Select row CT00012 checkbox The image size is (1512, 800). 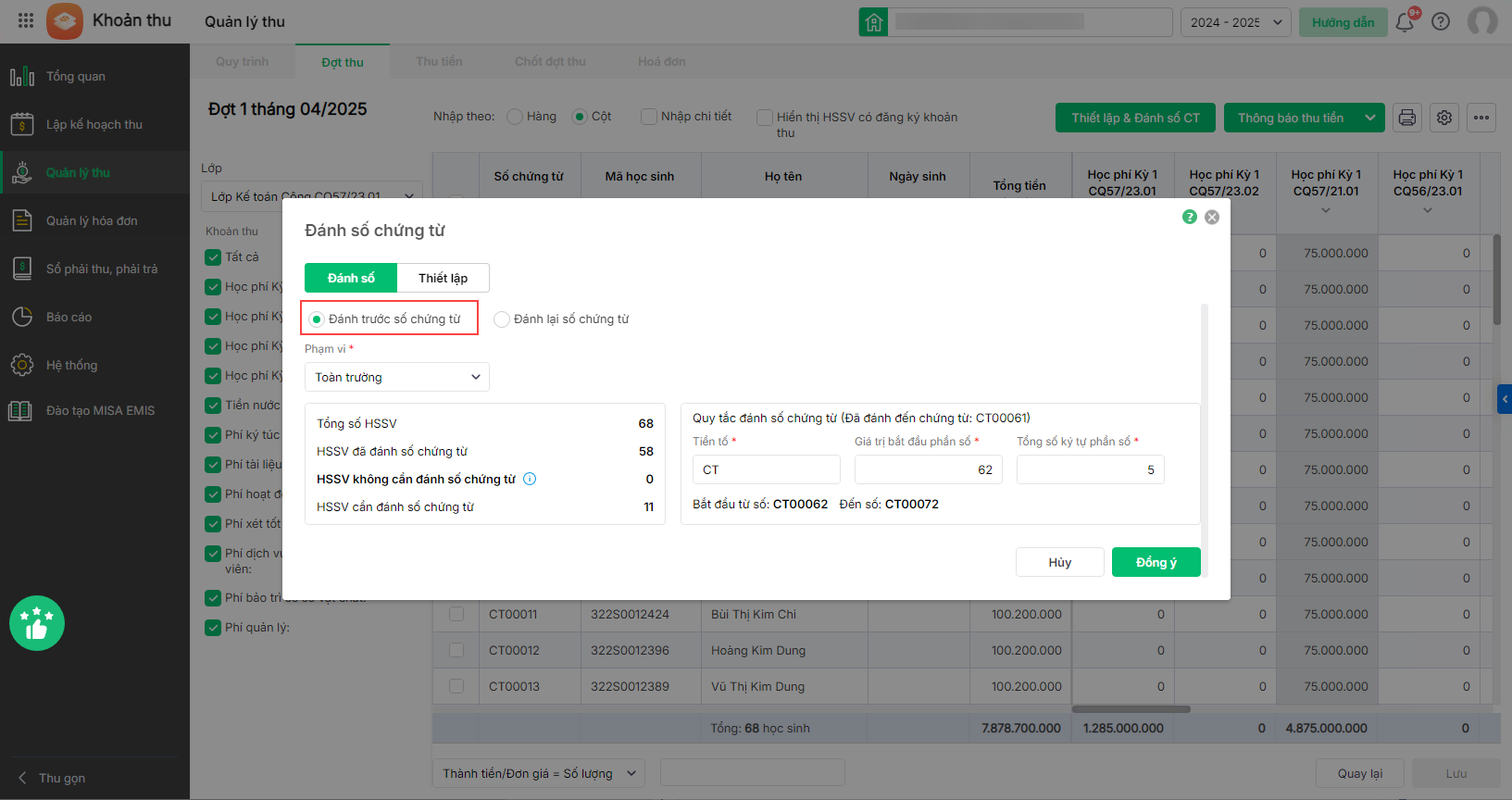click(x=456, y=650)
